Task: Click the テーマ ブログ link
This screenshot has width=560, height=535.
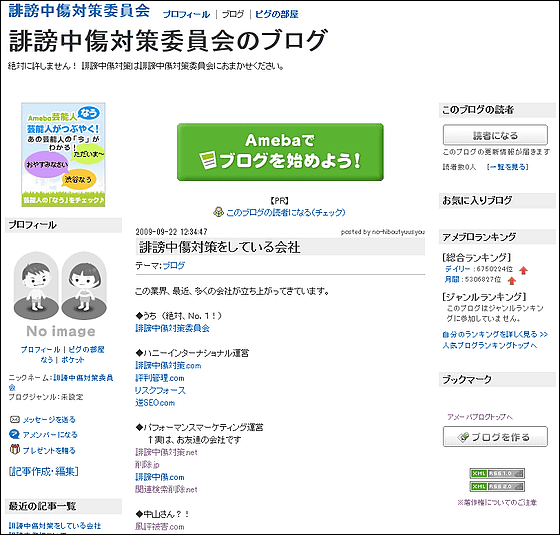Action: pyautogui.click(x=174, y=265)
